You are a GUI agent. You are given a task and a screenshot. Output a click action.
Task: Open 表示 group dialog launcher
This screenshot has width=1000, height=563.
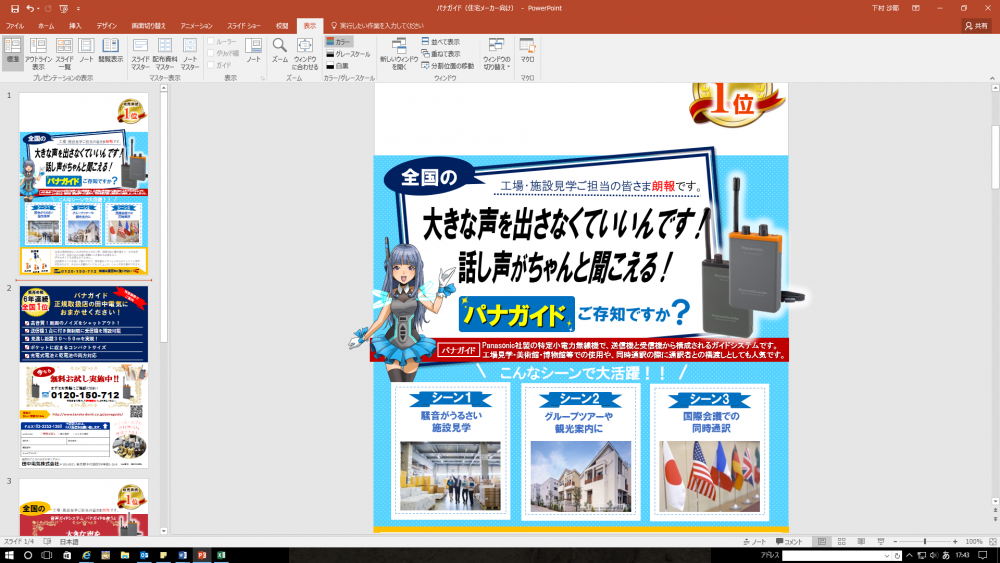pos(262,78)
